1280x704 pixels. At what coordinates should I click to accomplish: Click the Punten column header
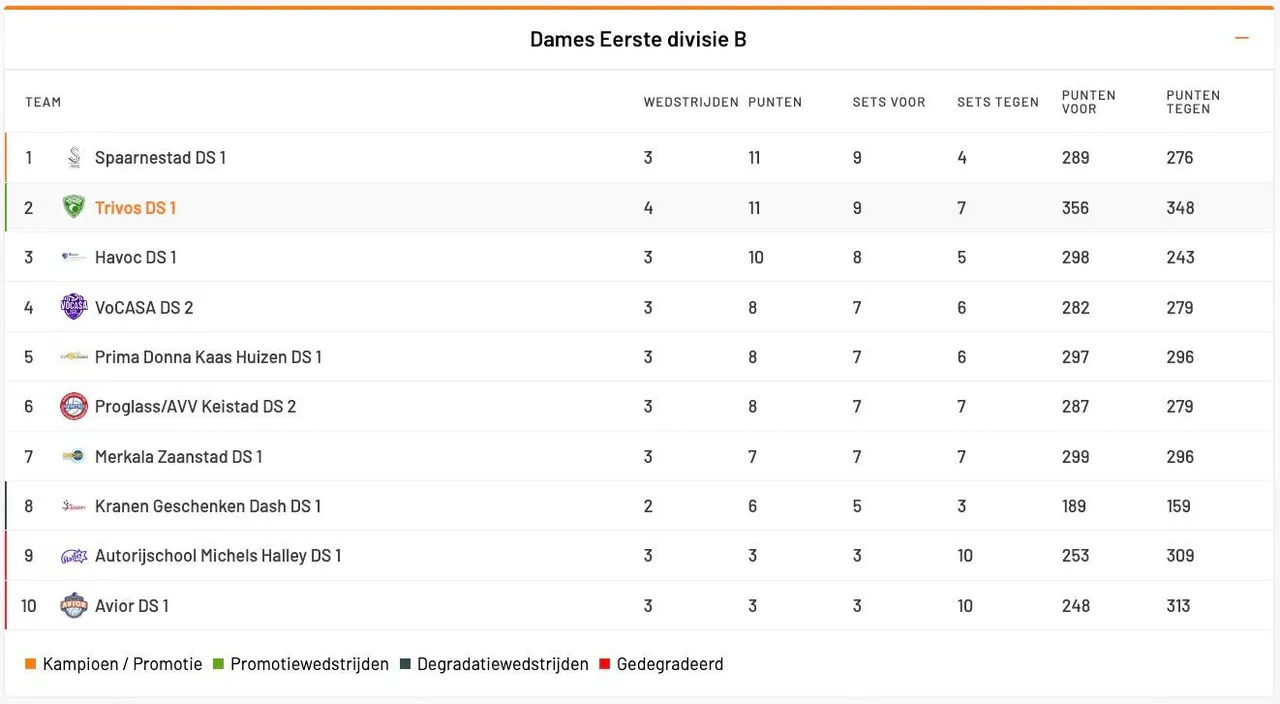(x=775, y=102)
